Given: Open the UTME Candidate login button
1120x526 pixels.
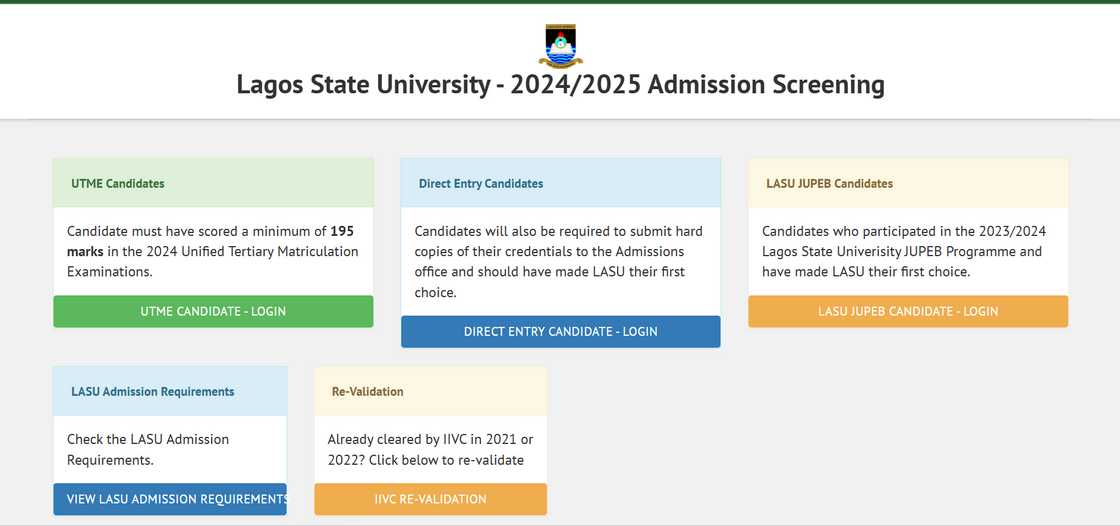Looking at the screenshot, I should 213,311.
